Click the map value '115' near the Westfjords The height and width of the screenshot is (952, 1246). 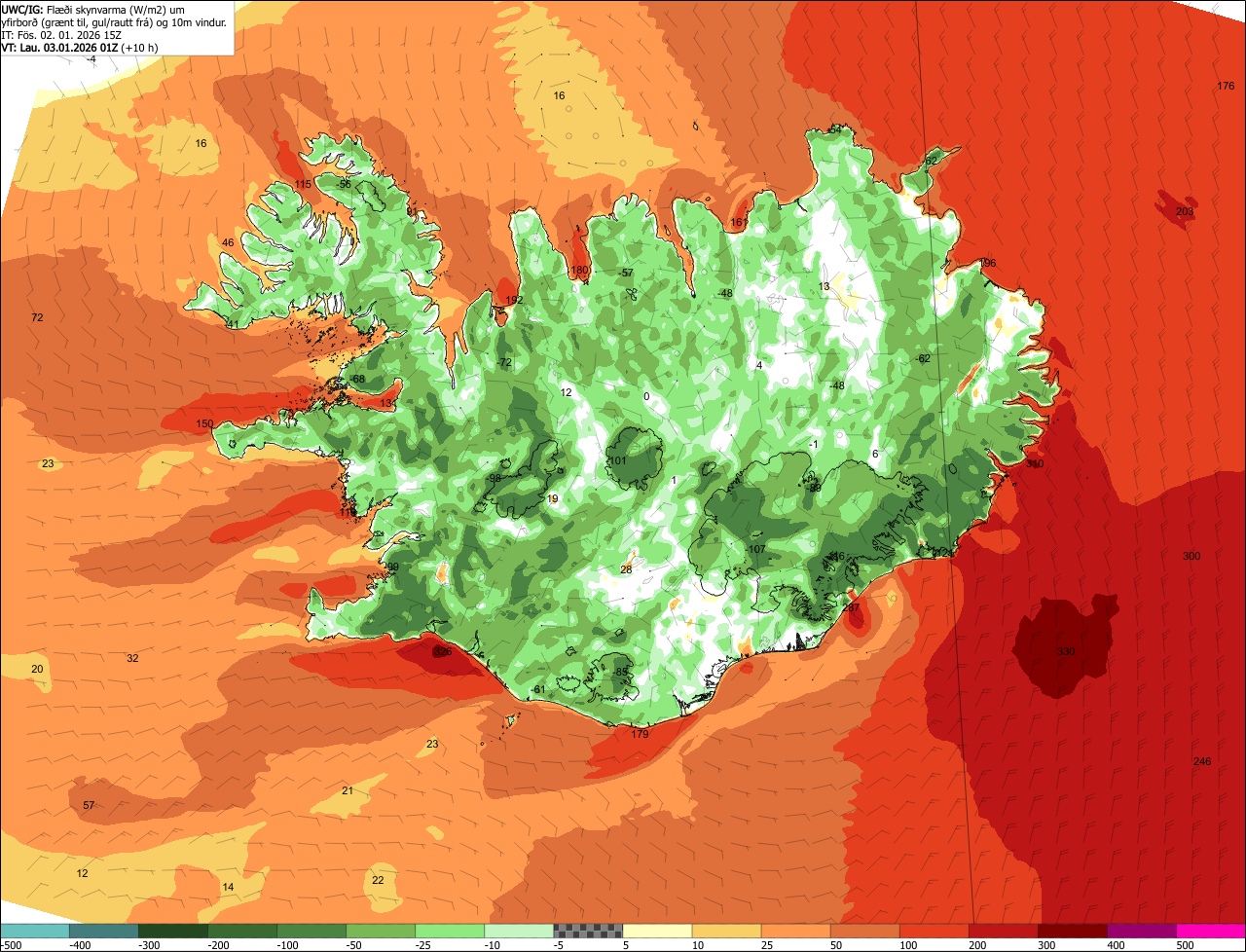coord(303,184)
